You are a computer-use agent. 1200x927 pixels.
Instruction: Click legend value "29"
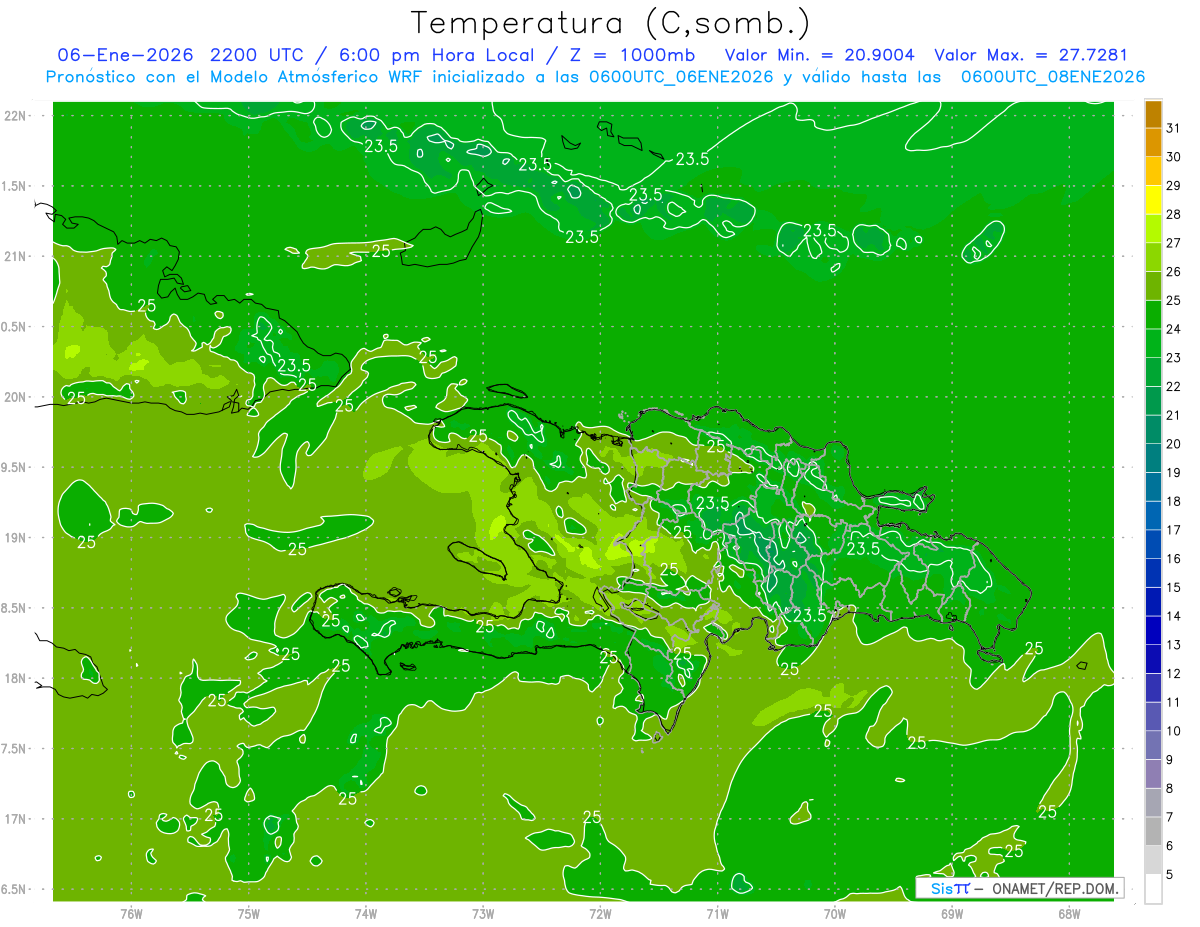[1173, 186]
